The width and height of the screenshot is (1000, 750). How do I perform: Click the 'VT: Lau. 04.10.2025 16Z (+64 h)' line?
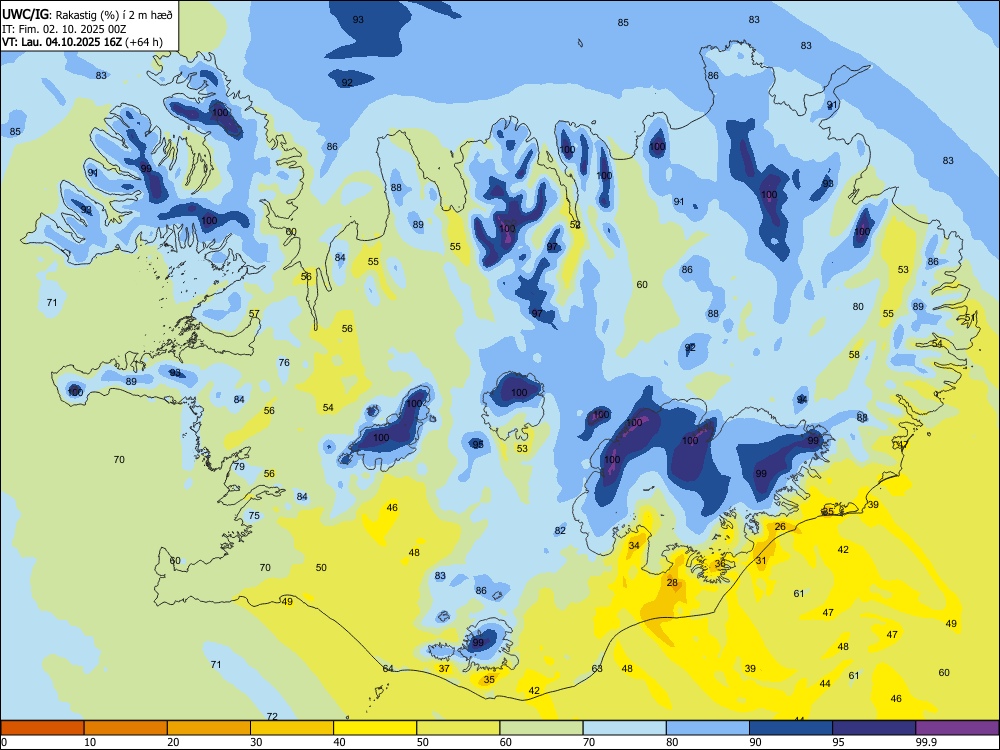point(82,42)
